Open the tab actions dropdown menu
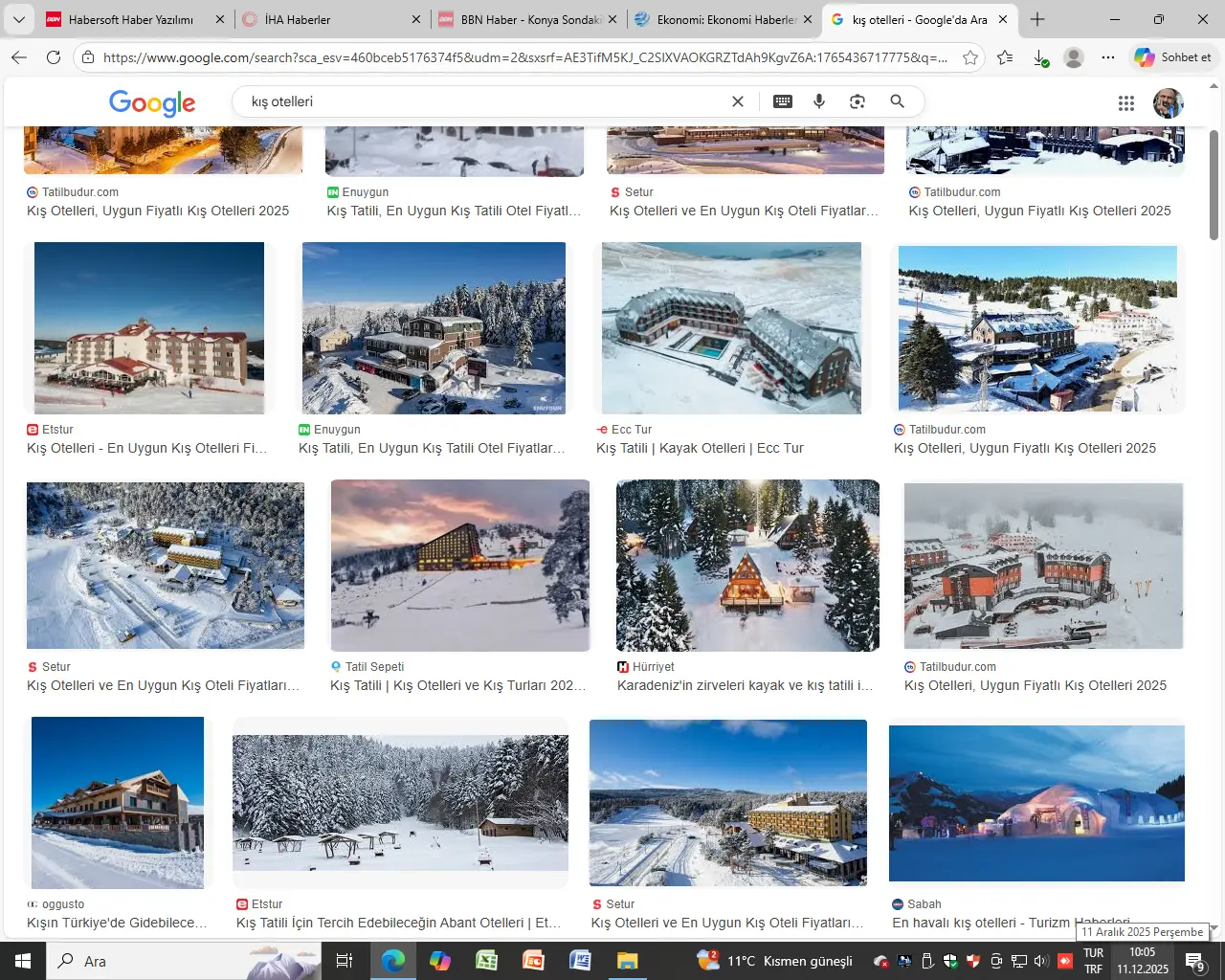This screenshot has height=980, width=1225. click(19, 19)
